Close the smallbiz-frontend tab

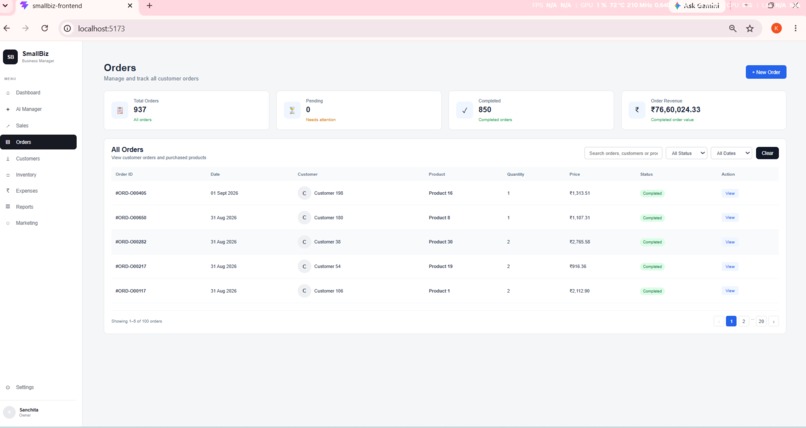pos(130,6)
